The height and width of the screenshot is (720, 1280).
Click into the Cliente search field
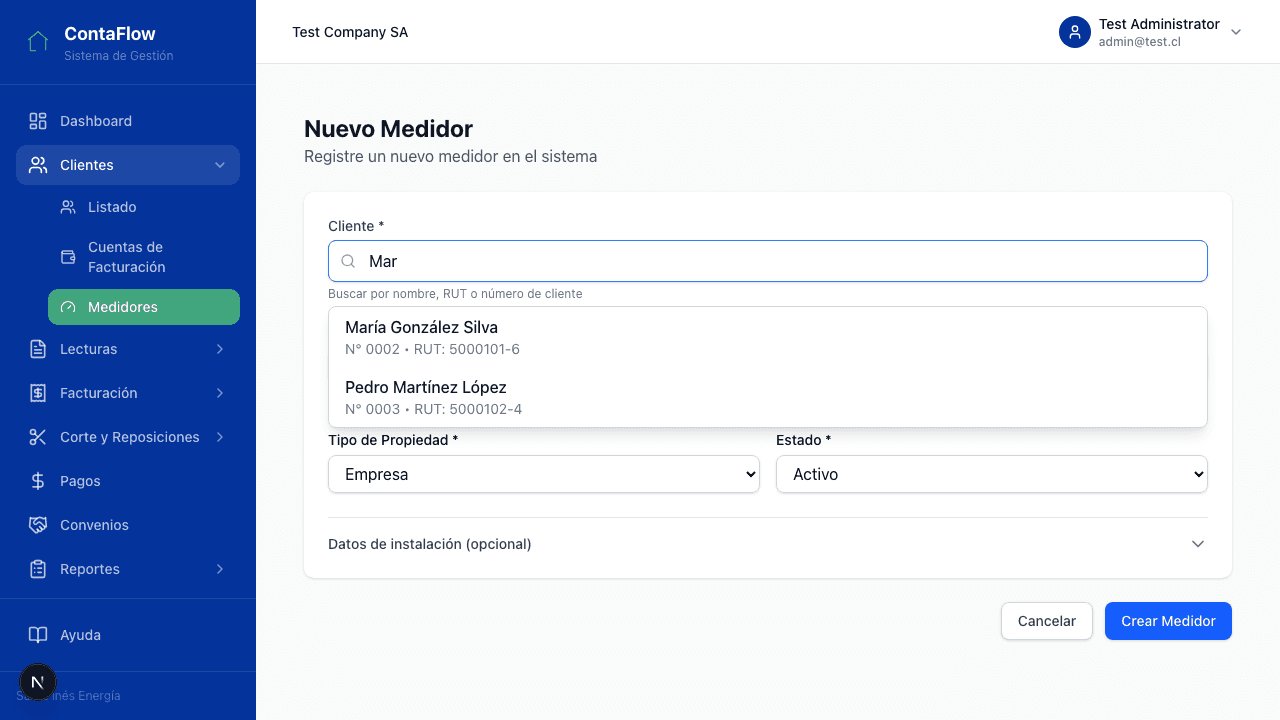(x=768, y=261)
